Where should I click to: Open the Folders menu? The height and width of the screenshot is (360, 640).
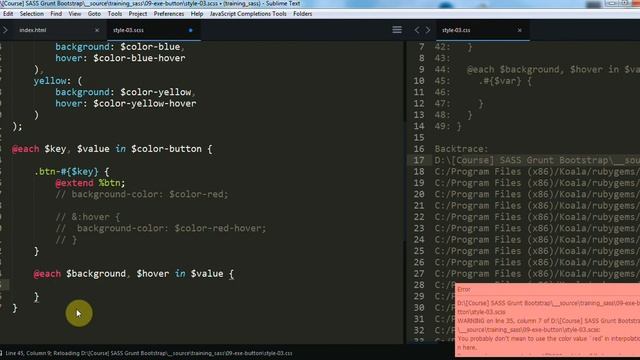[x=302, y=14]
